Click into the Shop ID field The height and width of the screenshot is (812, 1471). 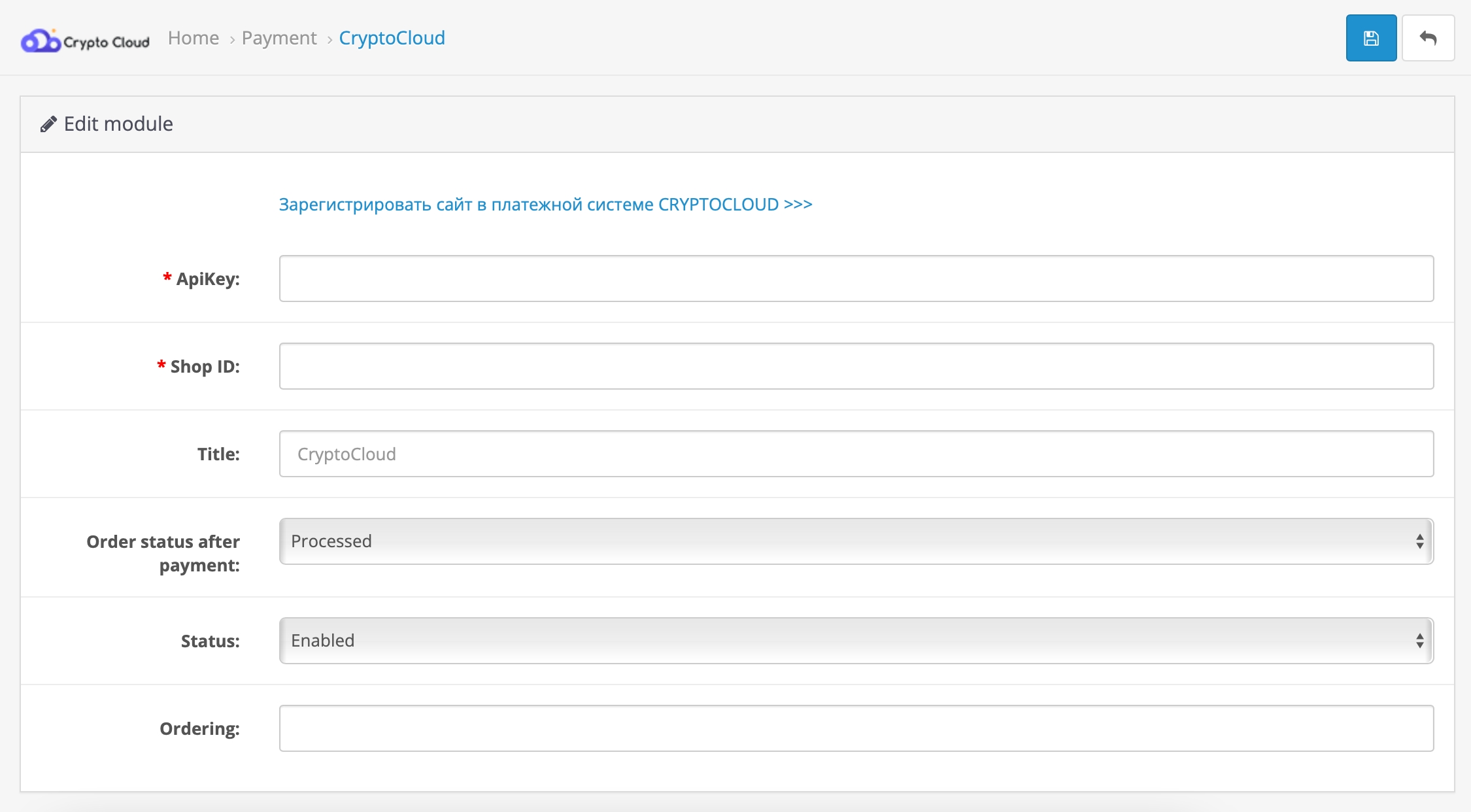[856, 366]
